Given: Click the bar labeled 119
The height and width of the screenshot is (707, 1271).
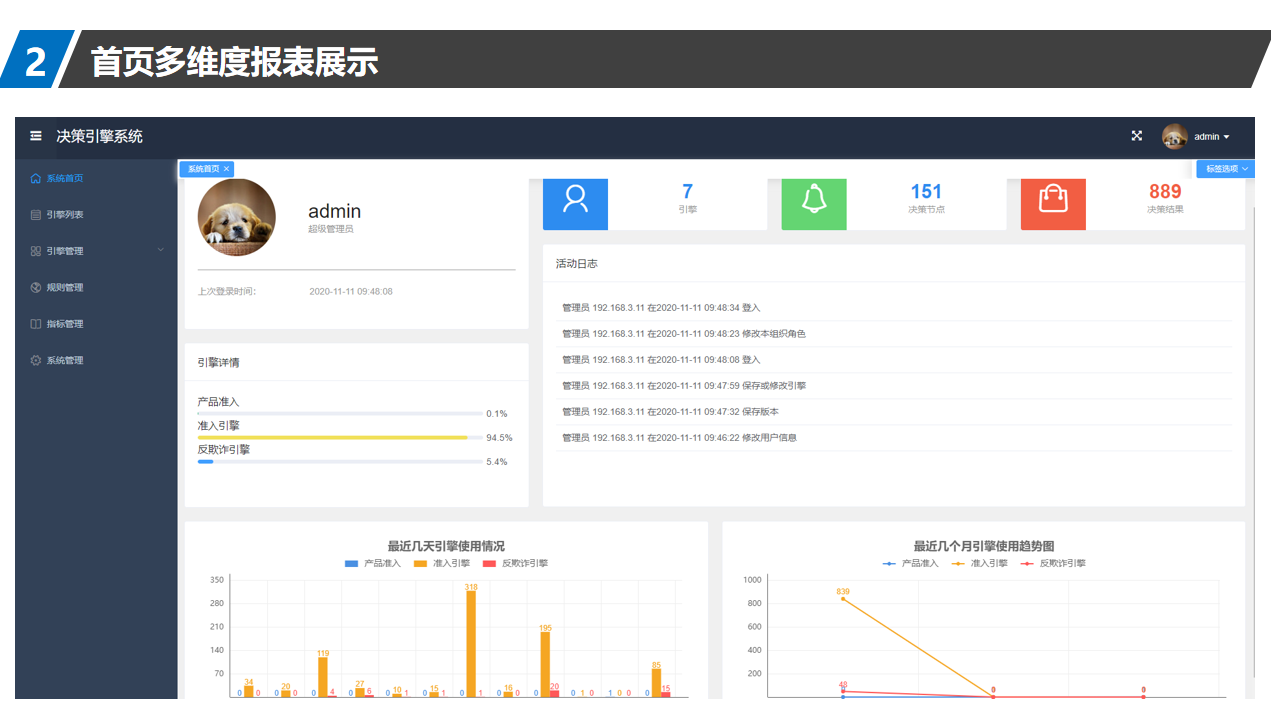Looking at the screenshot, I should (322, 677).
